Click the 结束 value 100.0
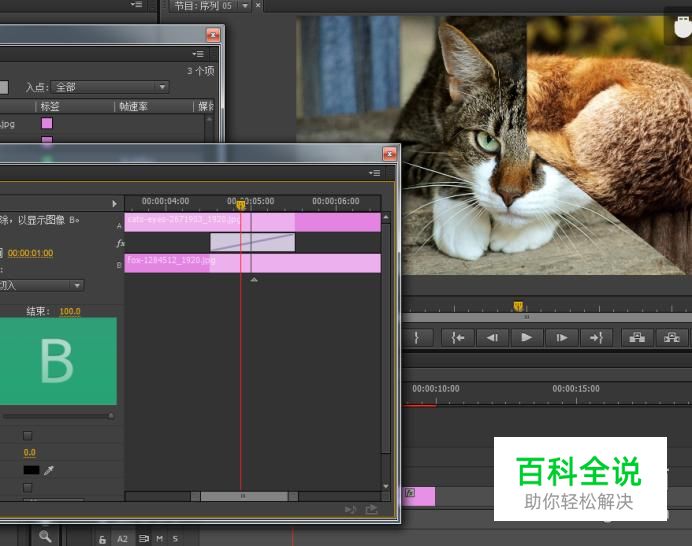The height and width of the screenshot is (546, 692). (x=70, y=311)
